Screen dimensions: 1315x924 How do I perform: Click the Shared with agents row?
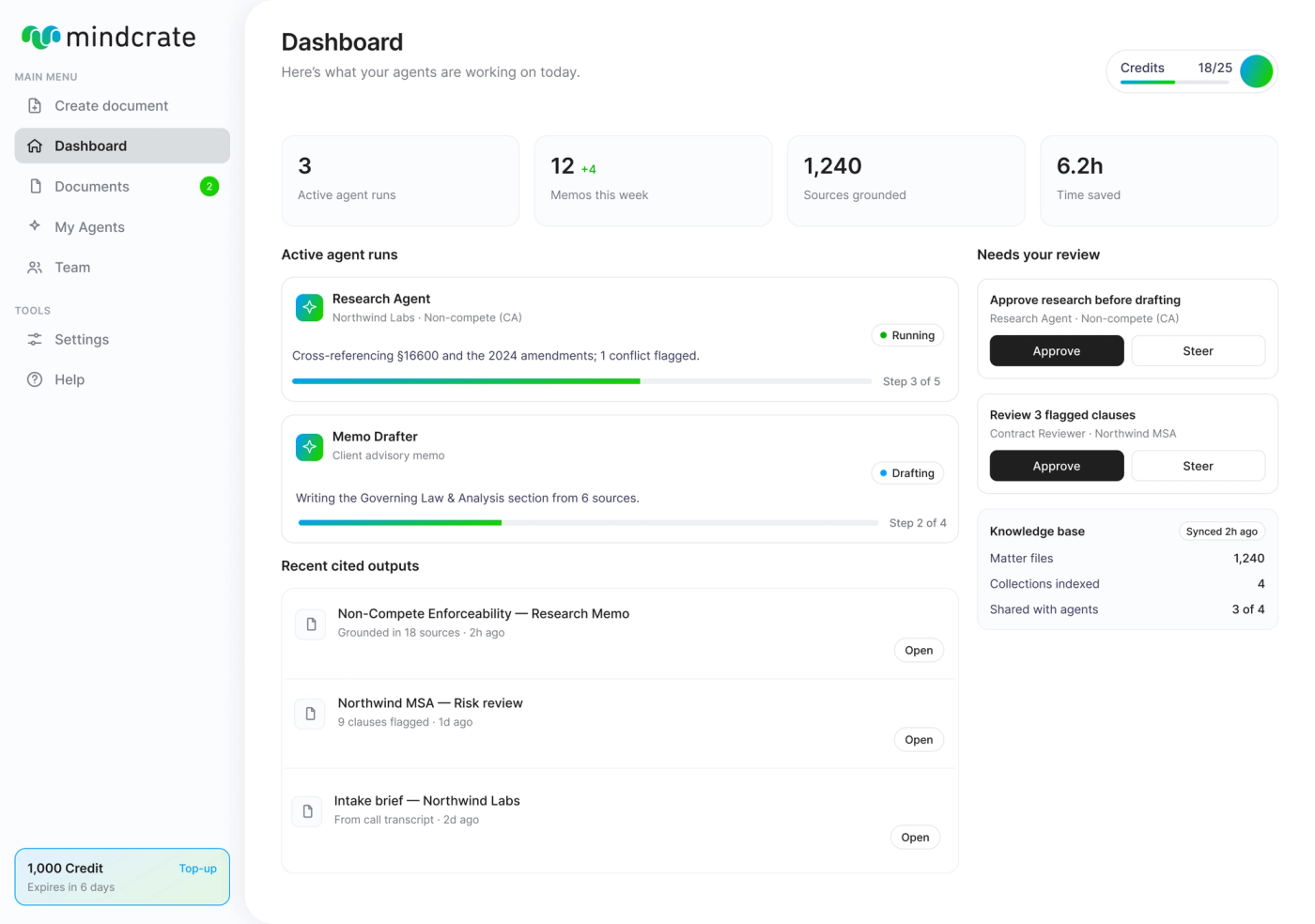(x=1127, y=609)
